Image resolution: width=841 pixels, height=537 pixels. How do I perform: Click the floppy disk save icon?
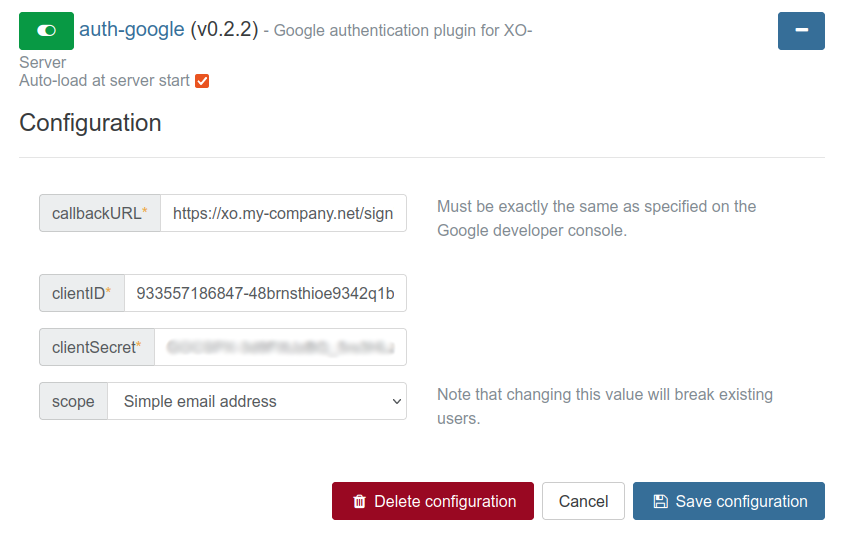pos(660,502)
